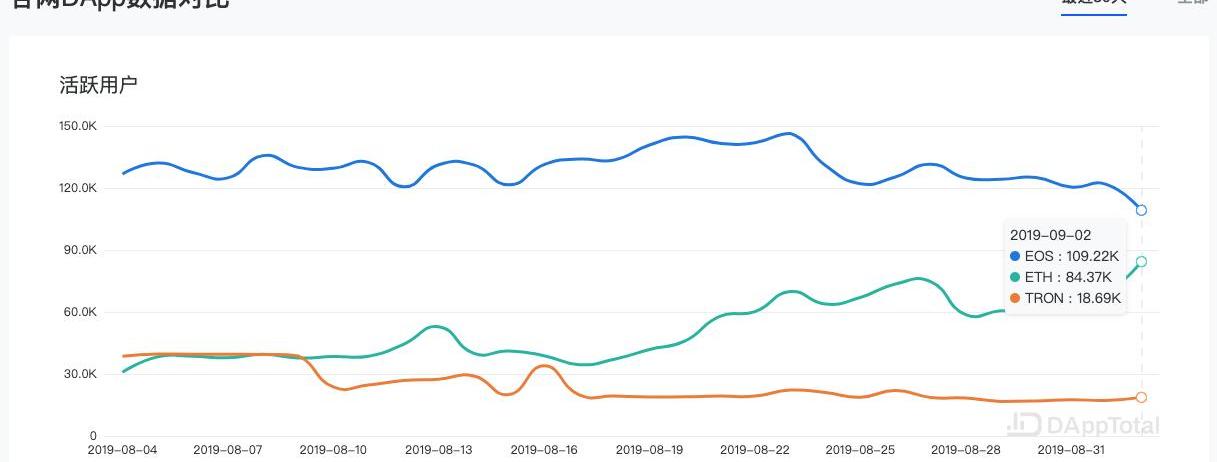Click the 2019-09-02 tooltip date header

point(1051,235)
